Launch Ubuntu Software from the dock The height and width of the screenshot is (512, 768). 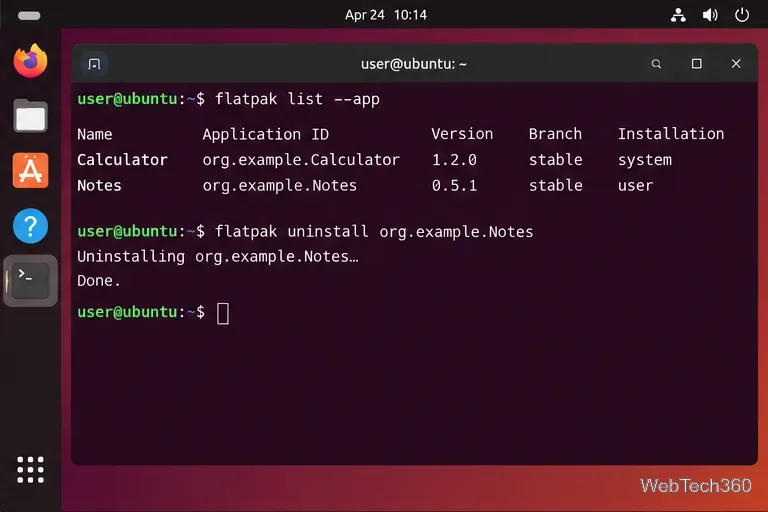[x=30, y=171]
